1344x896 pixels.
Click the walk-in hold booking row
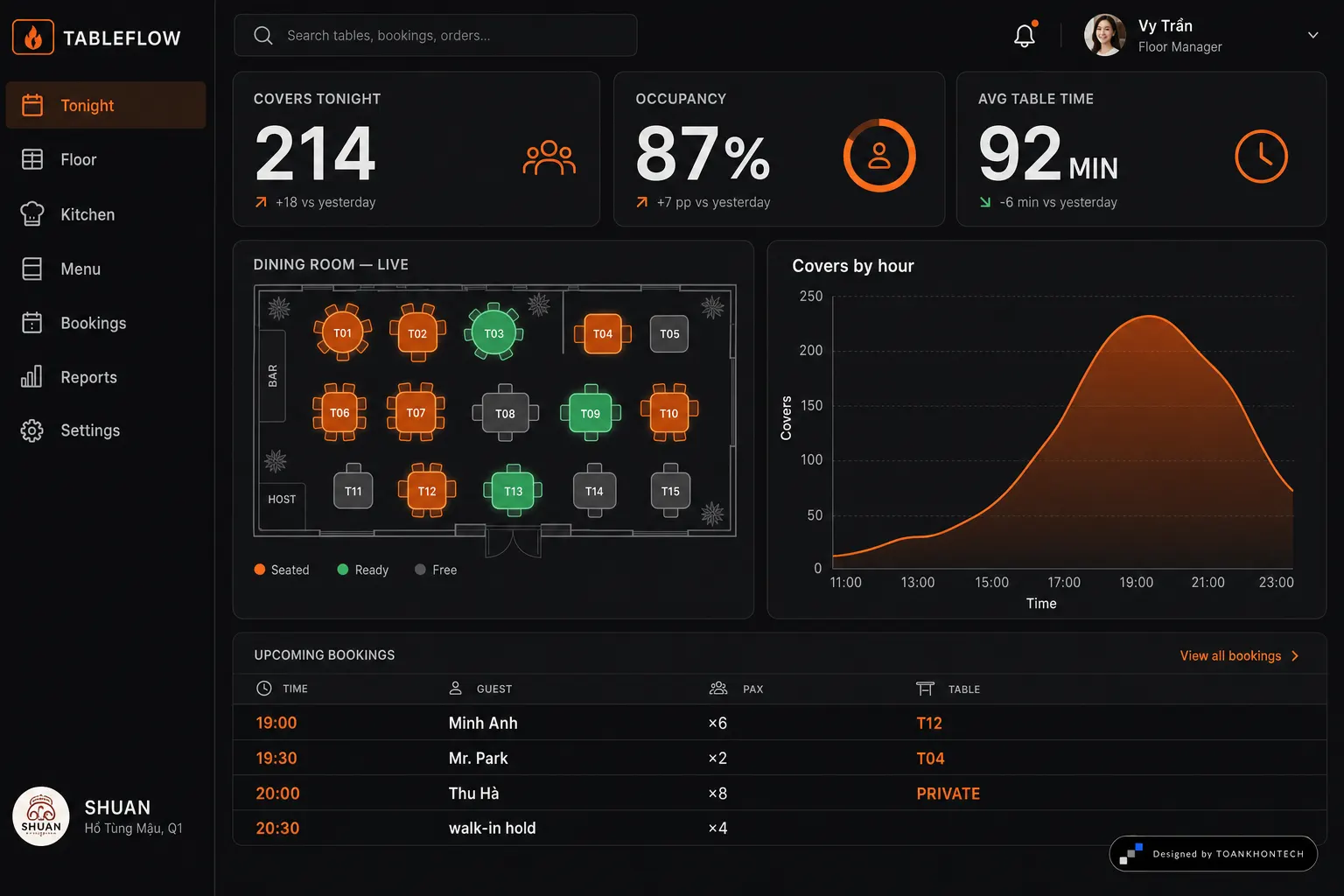coord(780,828)
